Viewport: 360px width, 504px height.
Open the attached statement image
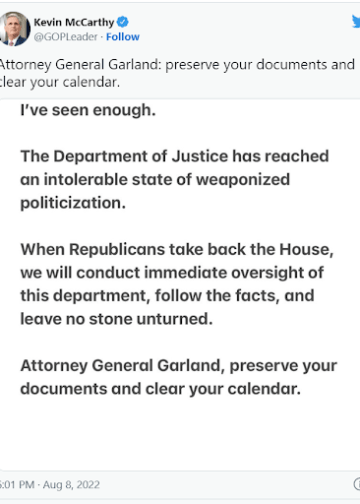(x=180, y=284)
